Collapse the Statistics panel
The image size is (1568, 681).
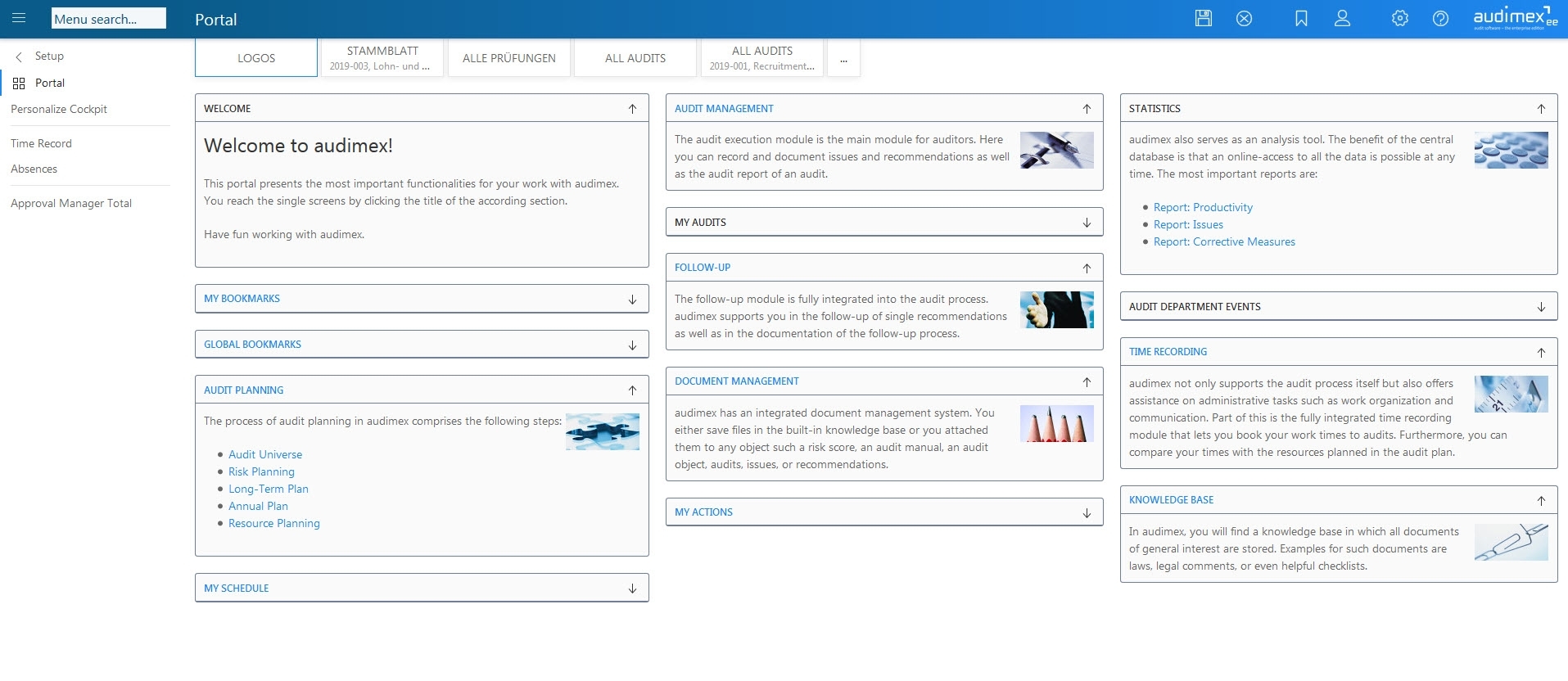1541,108
